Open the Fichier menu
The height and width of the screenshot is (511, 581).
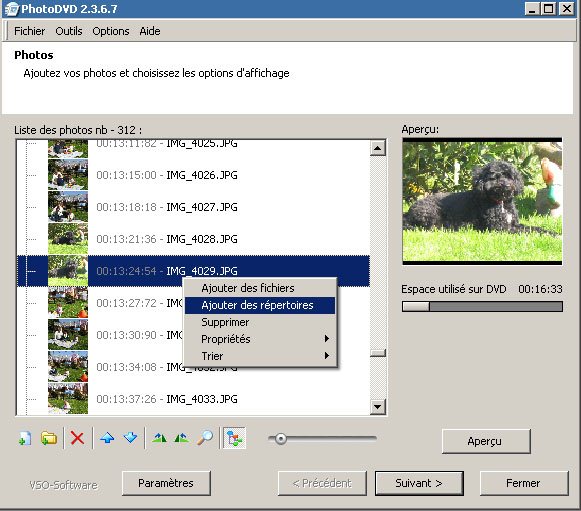[29, 31]
